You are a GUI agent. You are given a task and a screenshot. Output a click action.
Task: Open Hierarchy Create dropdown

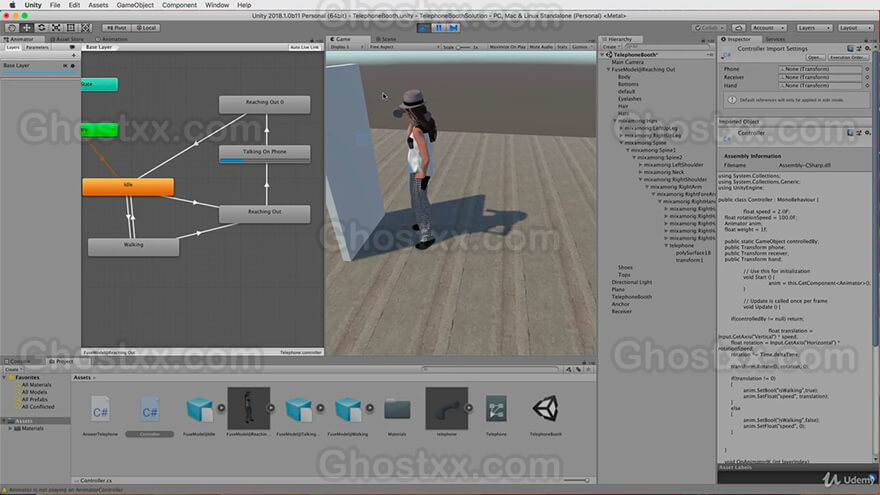click(x=611, y=47)
